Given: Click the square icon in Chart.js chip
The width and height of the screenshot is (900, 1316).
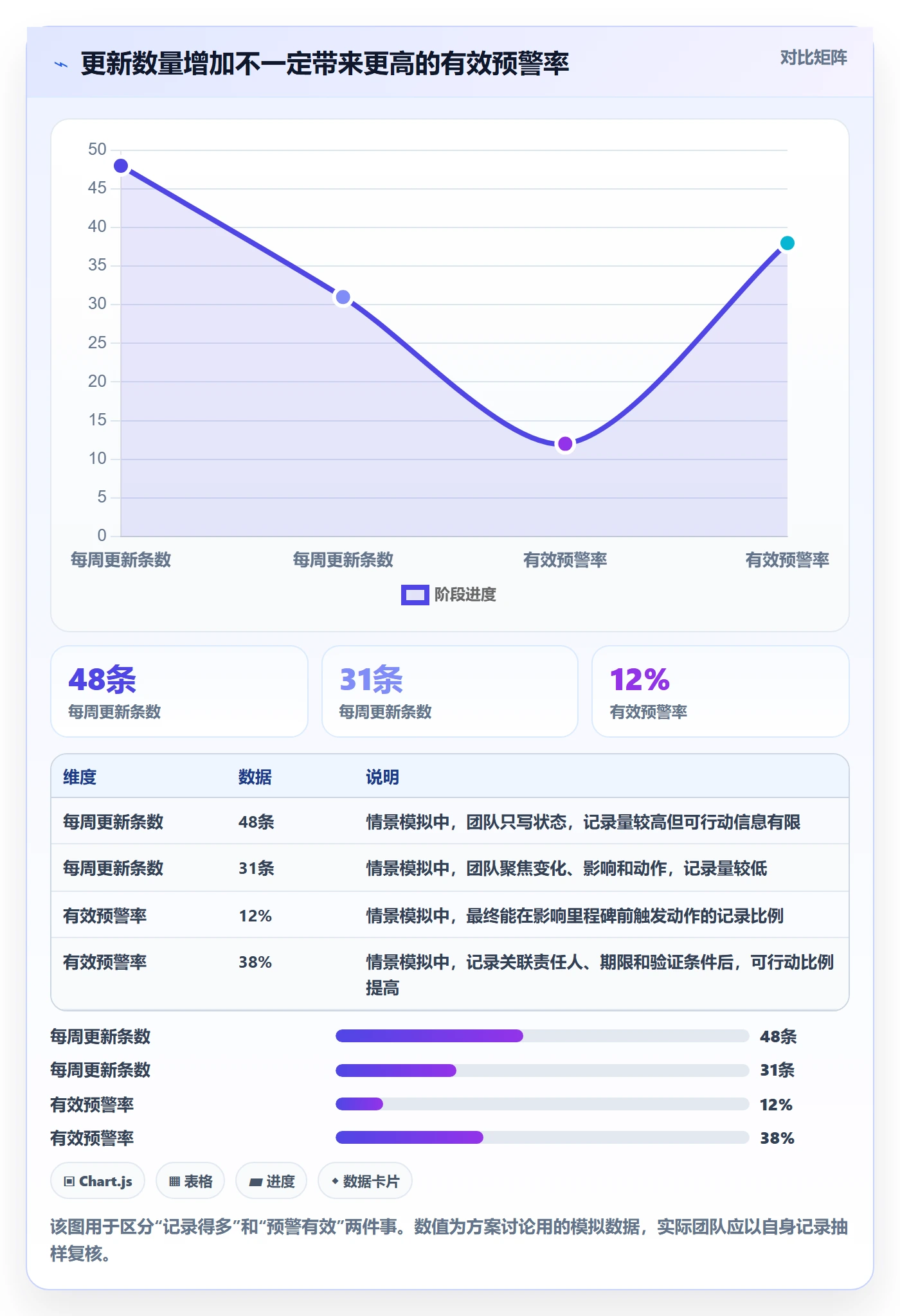Looking at the screenshot, I should pyautogui.click(x=69, y=1181).
